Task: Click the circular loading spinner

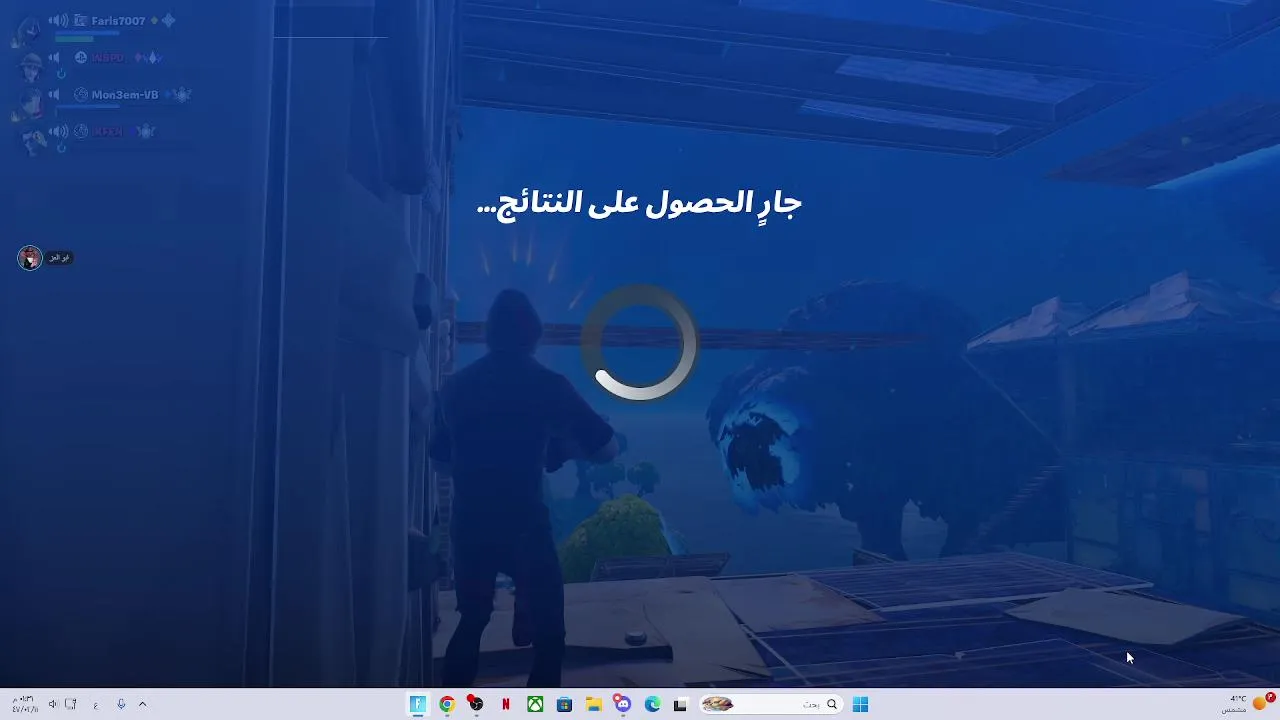Action: tap(640, 343)
